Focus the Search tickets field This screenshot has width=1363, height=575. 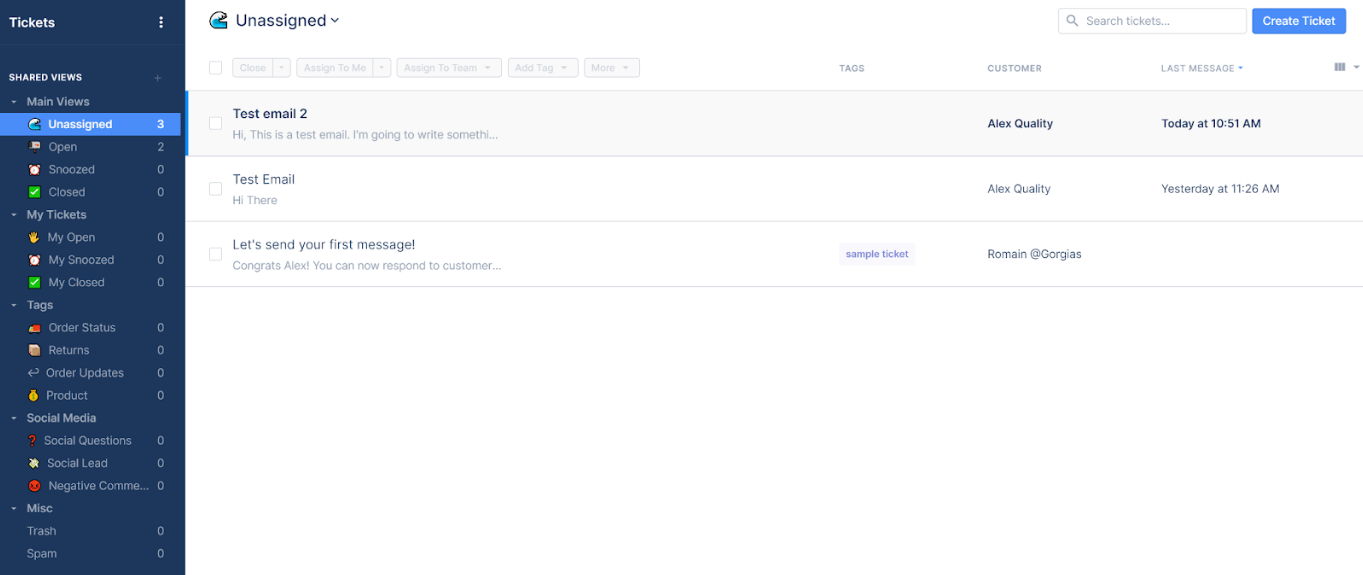[x=1161, y=21]
